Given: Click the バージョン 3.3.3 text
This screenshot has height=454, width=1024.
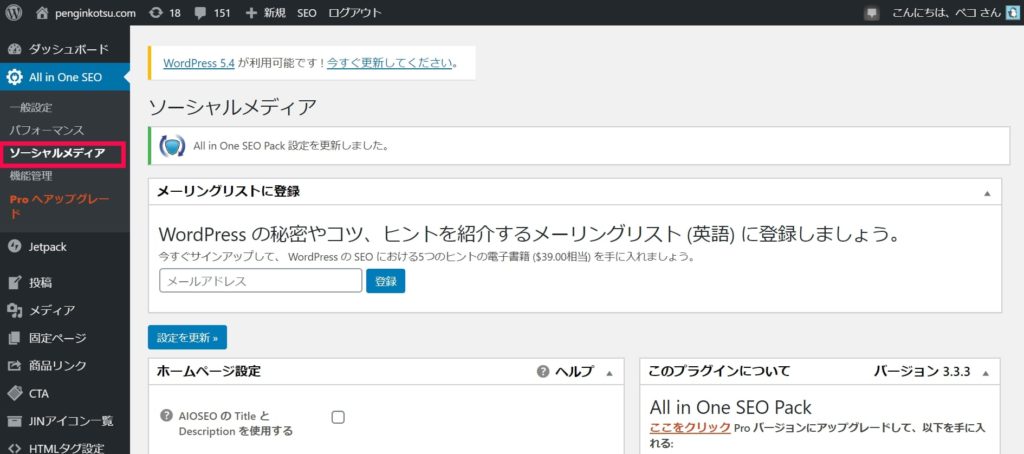Looking at the screenshot, I should (x=922, y=372).
